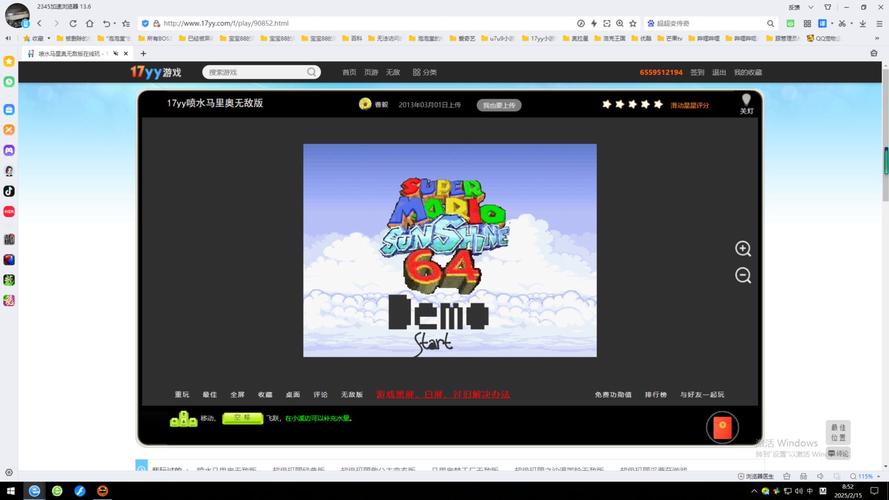This screenshot has height=500, width=889.
Task: Click 与好友一起玩 link
Action: 702,394
